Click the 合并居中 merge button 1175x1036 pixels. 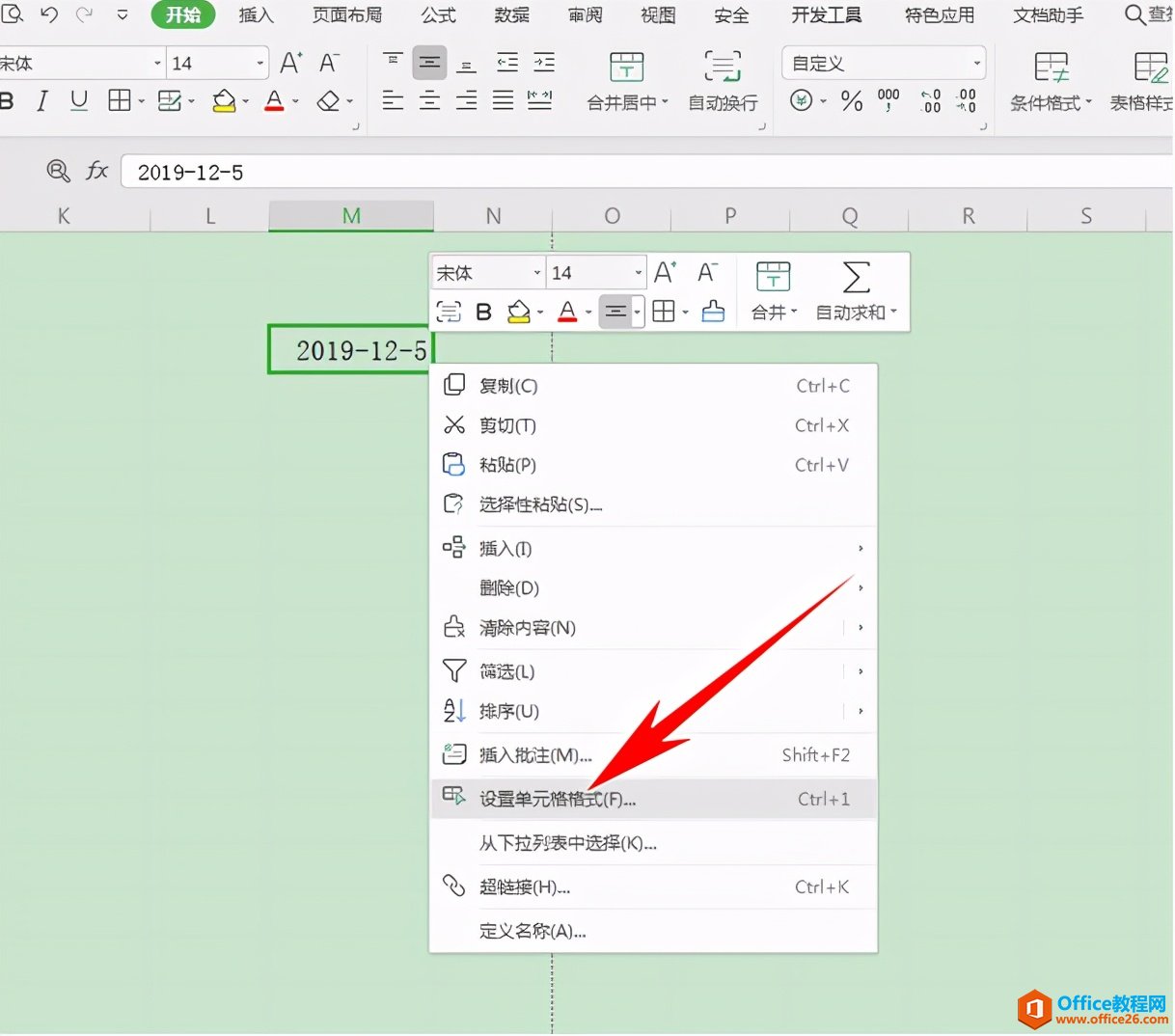point(627,82)
